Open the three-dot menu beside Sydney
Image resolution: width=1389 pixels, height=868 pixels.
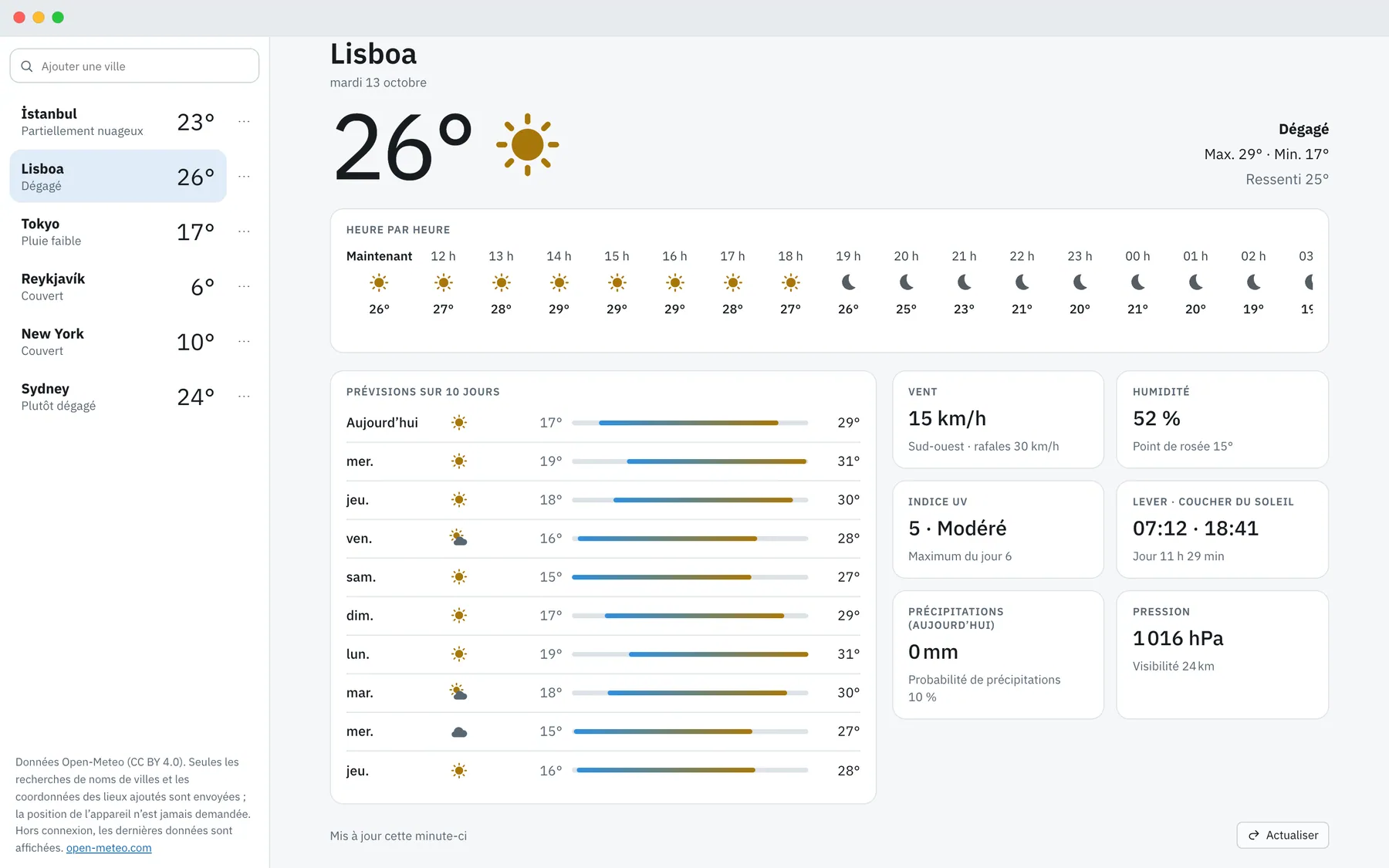(244, 397)
